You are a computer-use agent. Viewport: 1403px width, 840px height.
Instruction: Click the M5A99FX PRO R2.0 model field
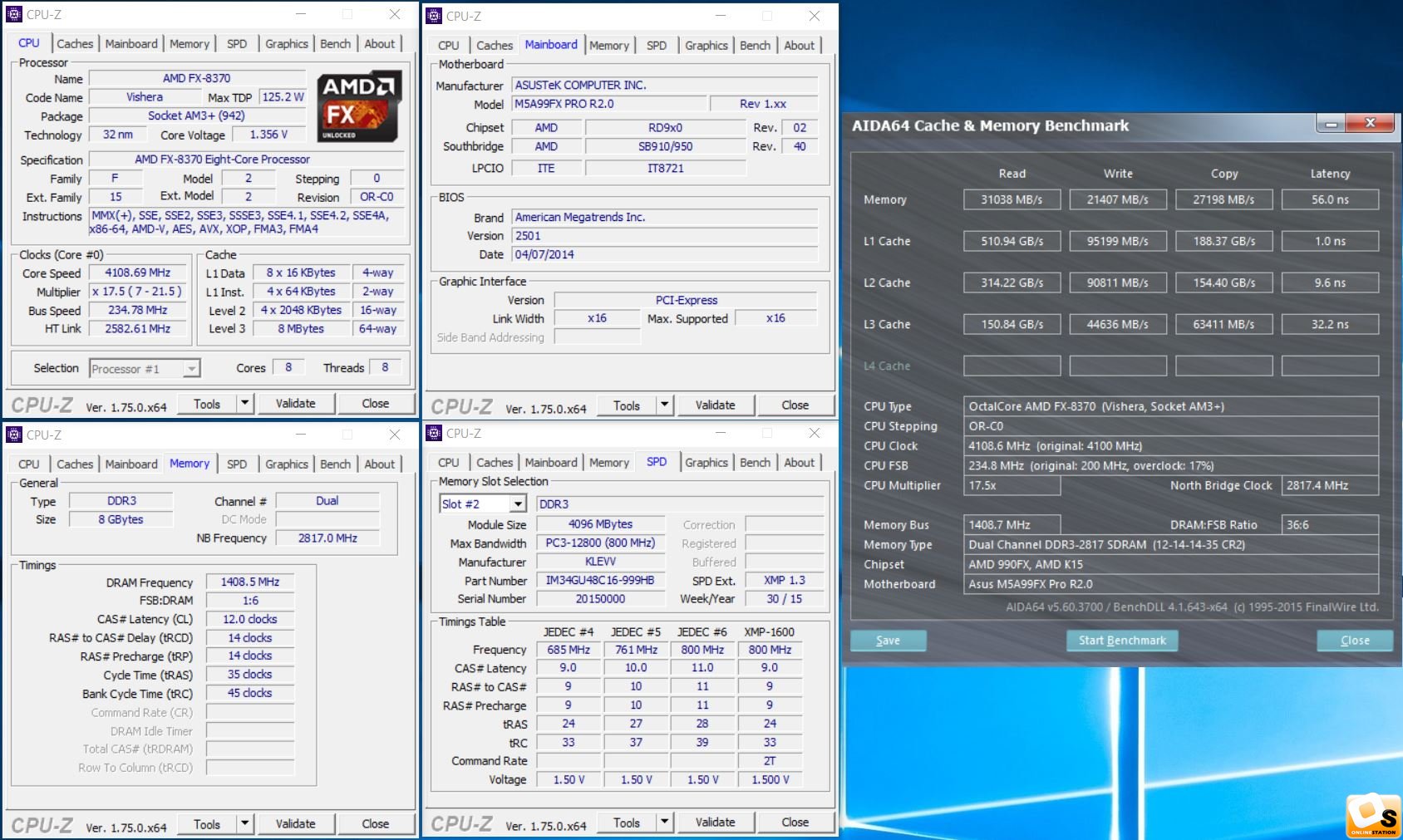tap(610, 104)
